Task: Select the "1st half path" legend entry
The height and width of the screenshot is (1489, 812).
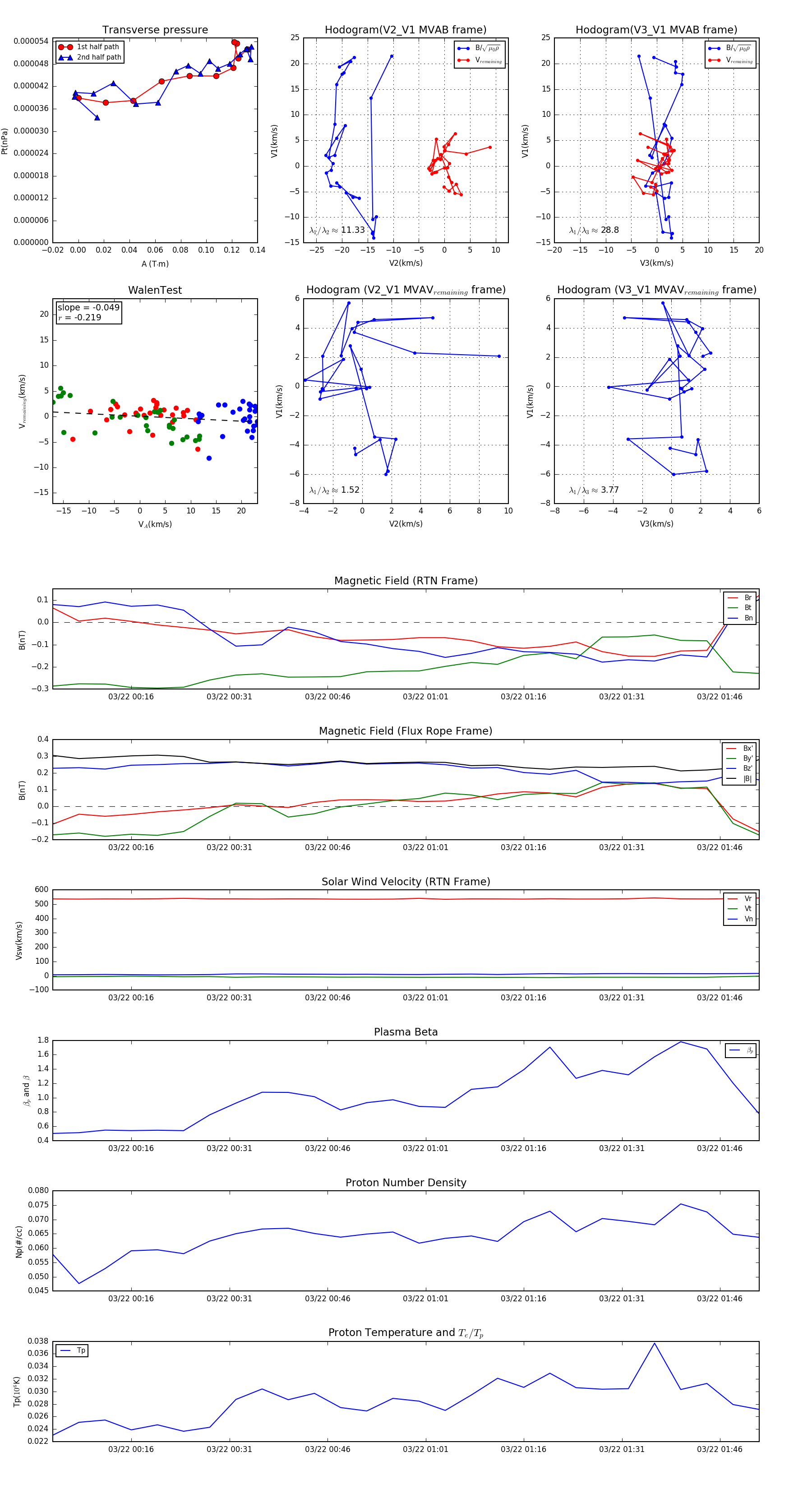Action: click(x=90, y=47)
